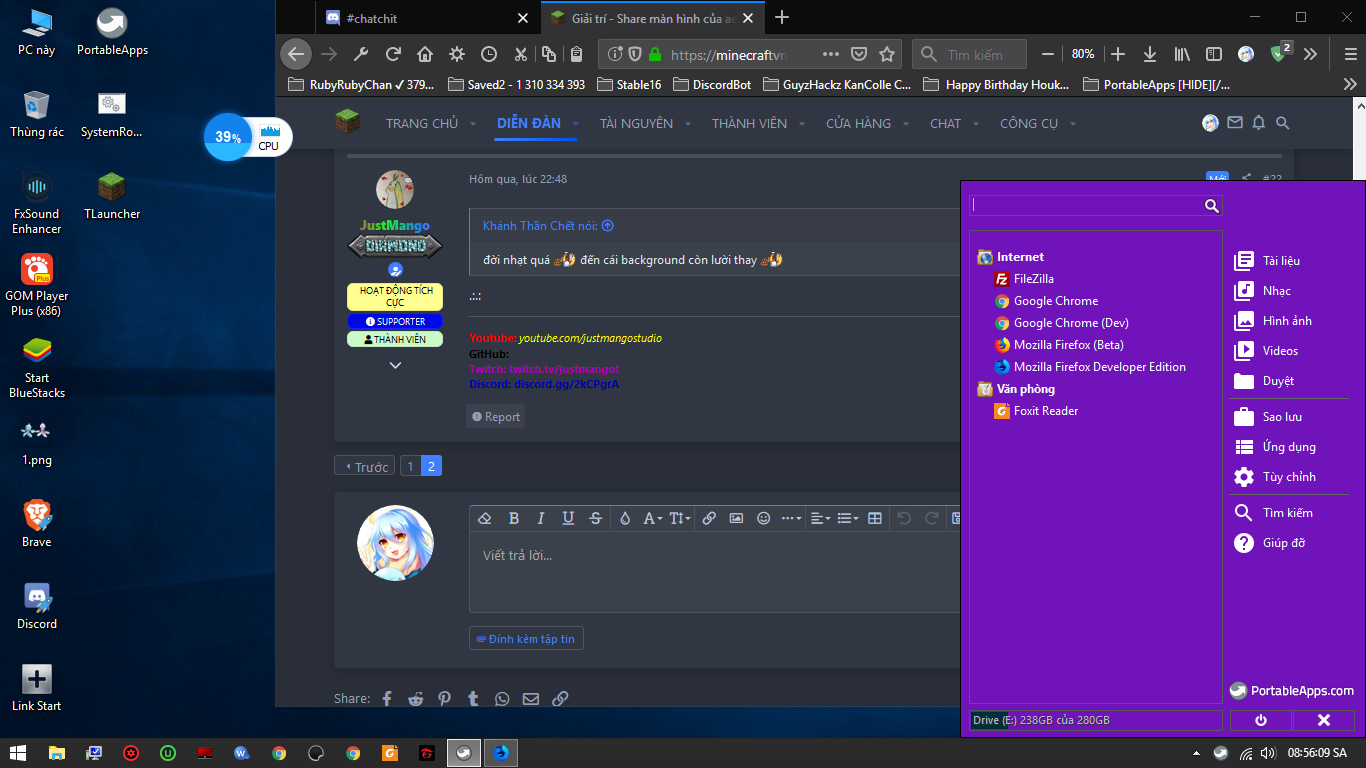
Task: Expand JustMango's user details chevron
Action: click(x=395, y=365)
